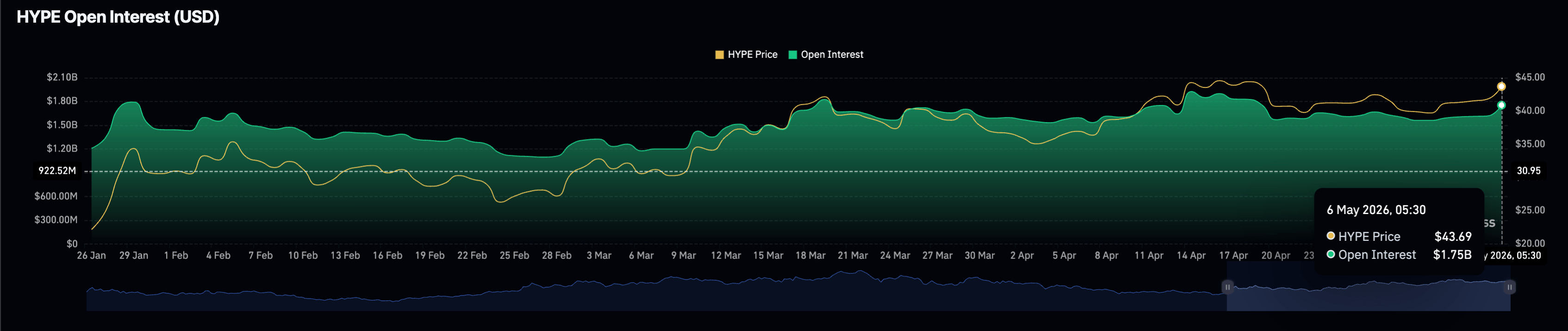Click the 11 Apr date label
This screenshot has width=1568, height=331.
pyautogui.click(x=1149, y=256)
